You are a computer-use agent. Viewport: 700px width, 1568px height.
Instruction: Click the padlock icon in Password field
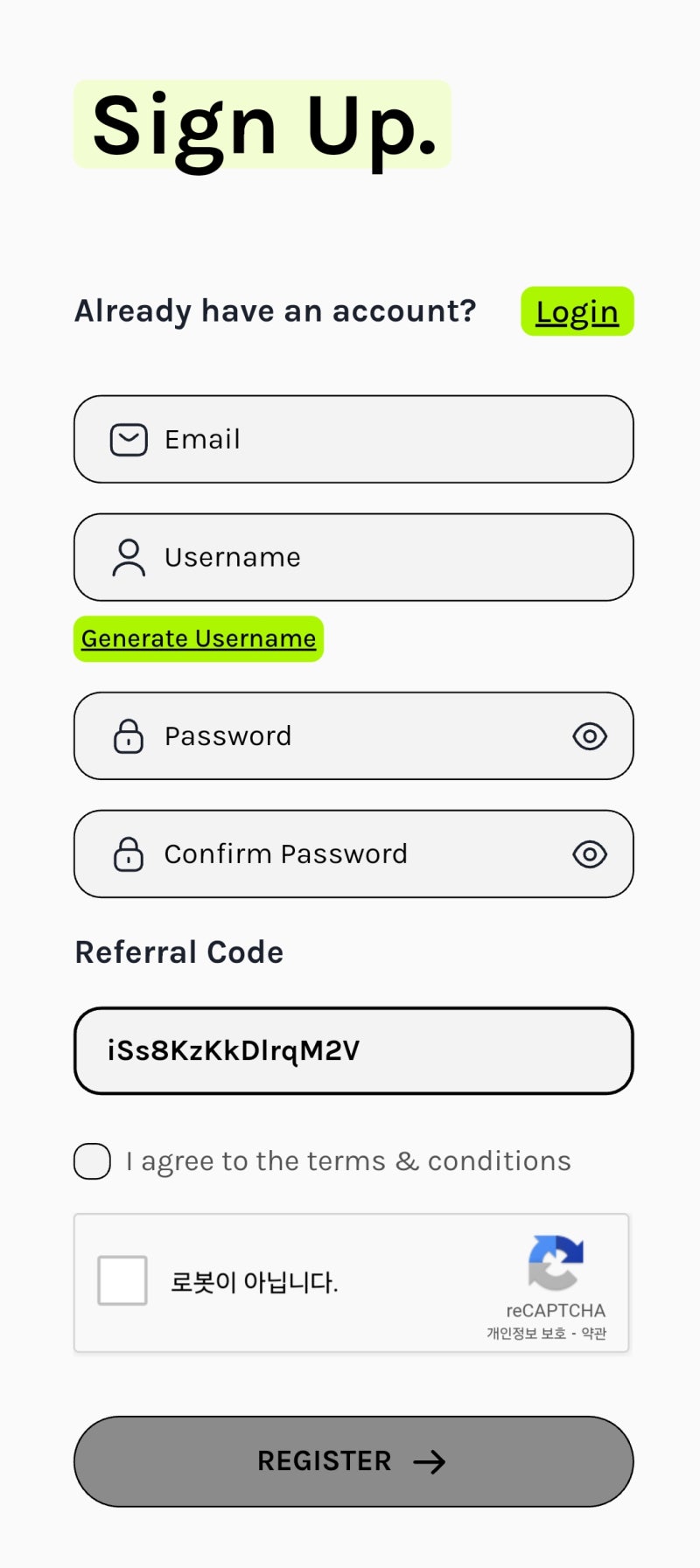pyautogui.click(x=129, y=736)
